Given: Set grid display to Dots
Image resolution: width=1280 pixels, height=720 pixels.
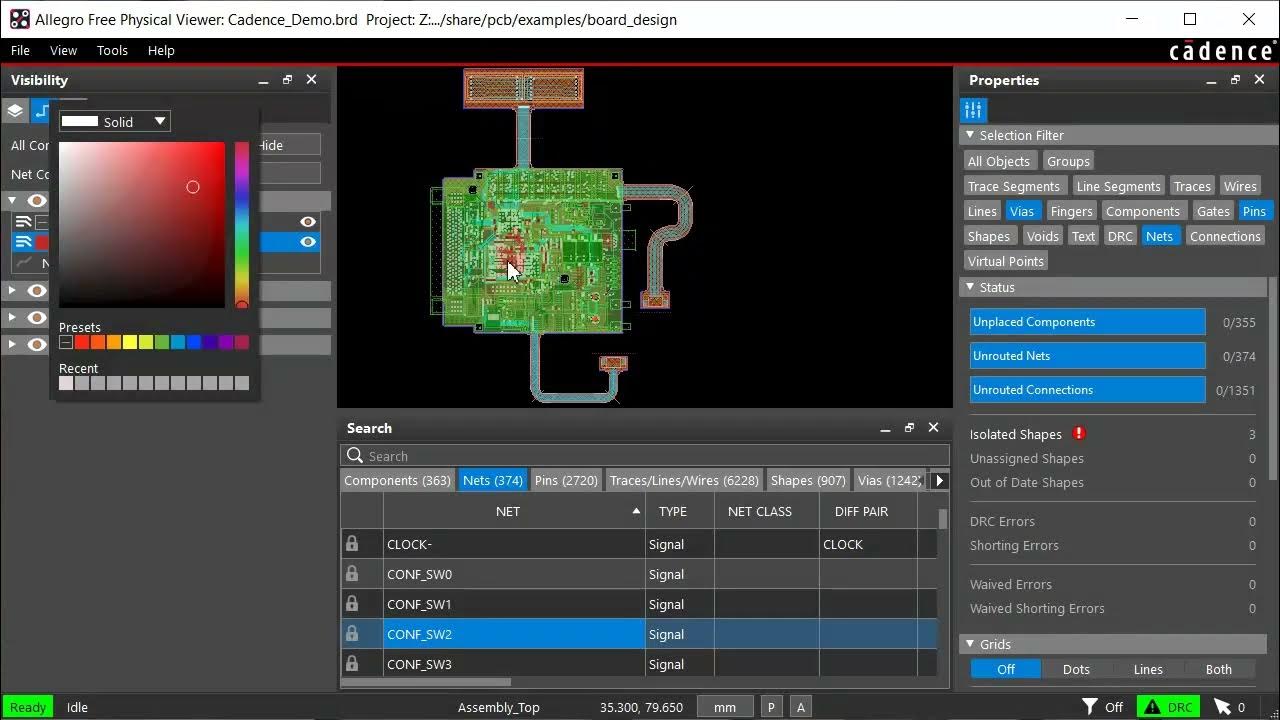Looking at the screenshot, I should [x=1076, y=670].
